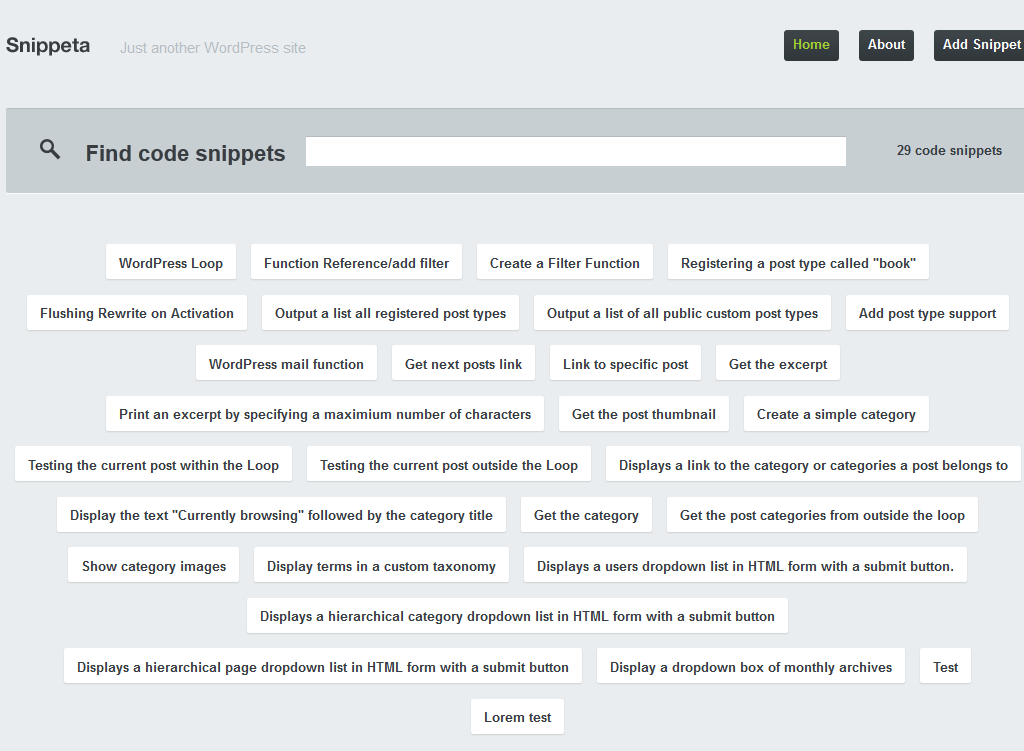The width and height of the screenshot is (1024, 751).
Task: Open Show category images snippet
Action: [153, 566]
